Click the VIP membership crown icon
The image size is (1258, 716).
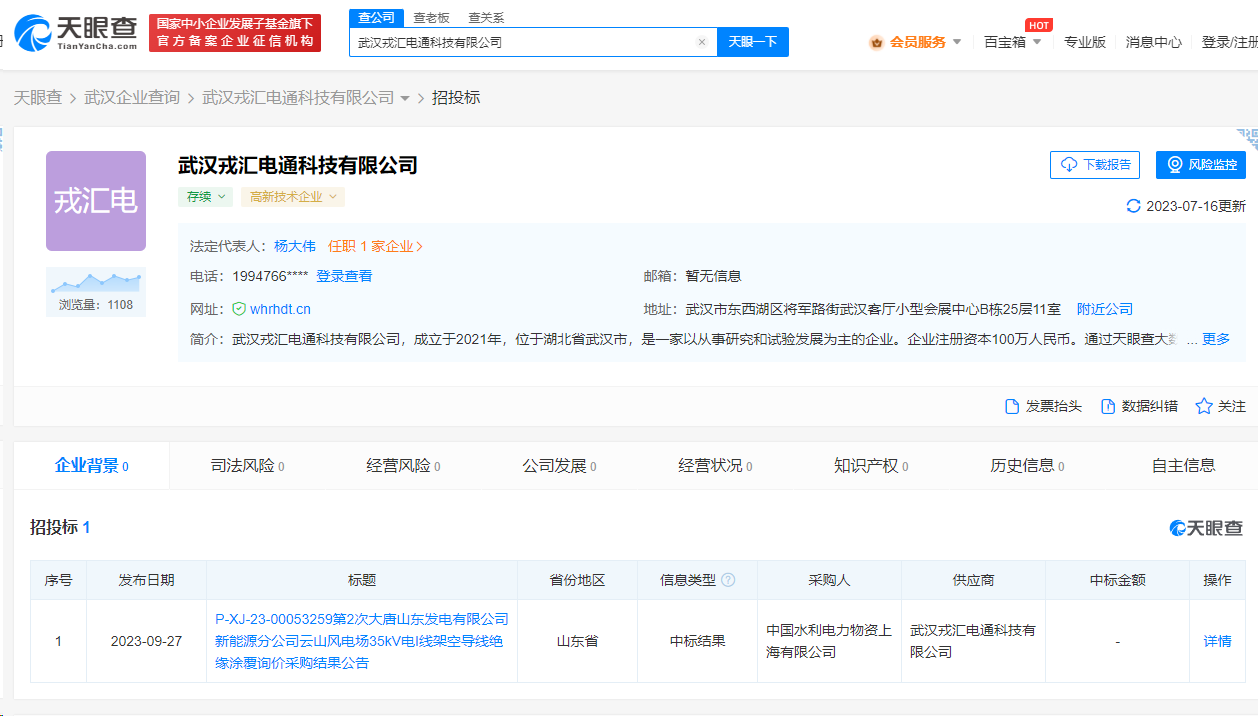coord(877,42)
